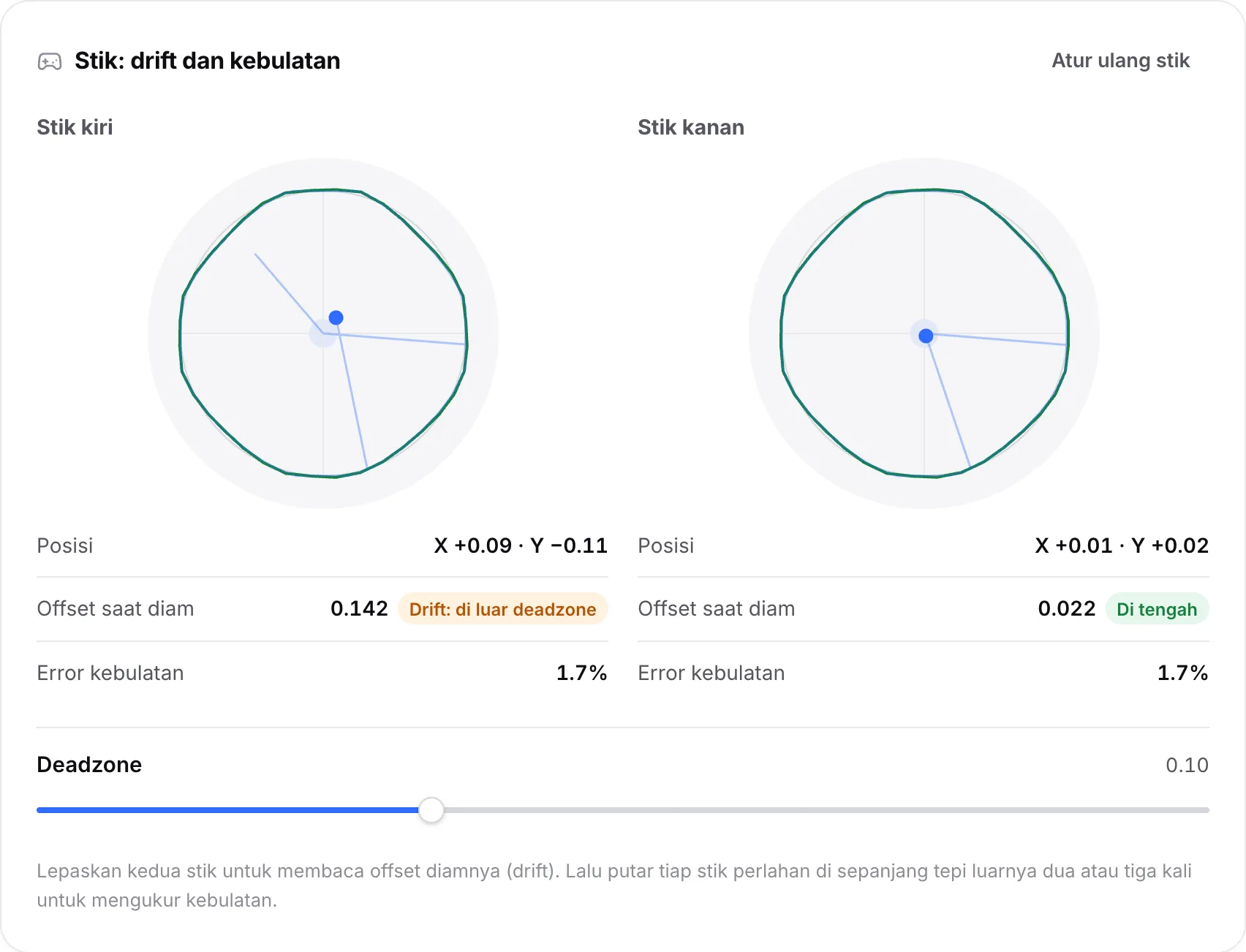The width and height of the screenshot is (1246, 952).
Task: Click the blue dot on the right stick plot
Action: (926, 336)
